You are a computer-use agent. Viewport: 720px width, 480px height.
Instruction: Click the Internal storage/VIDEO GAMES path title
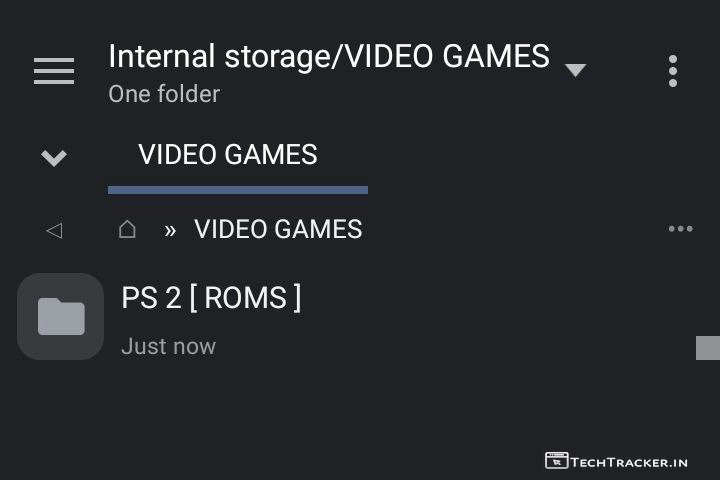pyautogui.click(x=329, y=56)
